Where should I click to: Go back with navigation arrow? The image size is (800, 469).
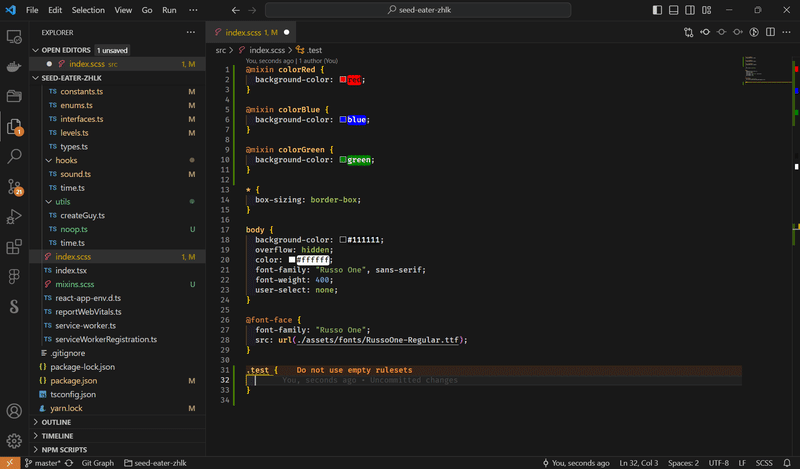[235, 10]
